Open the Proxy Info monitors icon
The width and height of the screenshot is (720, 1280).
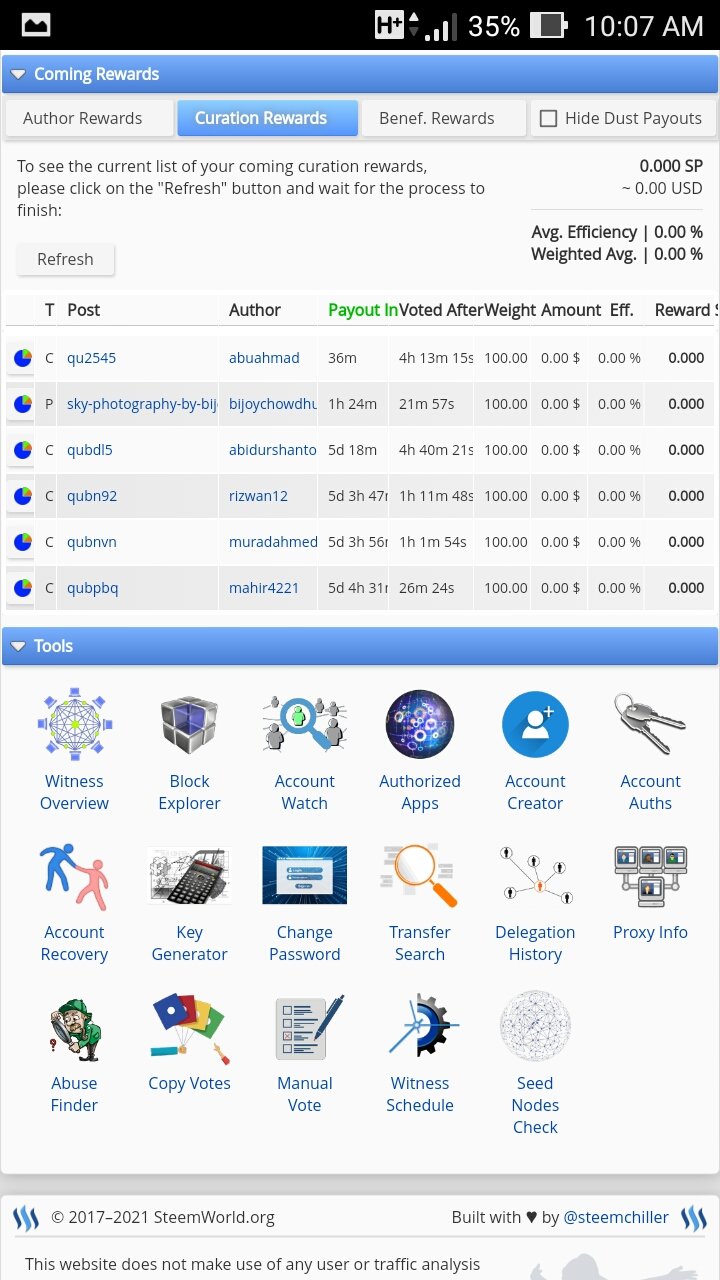[x=650, y=875]
